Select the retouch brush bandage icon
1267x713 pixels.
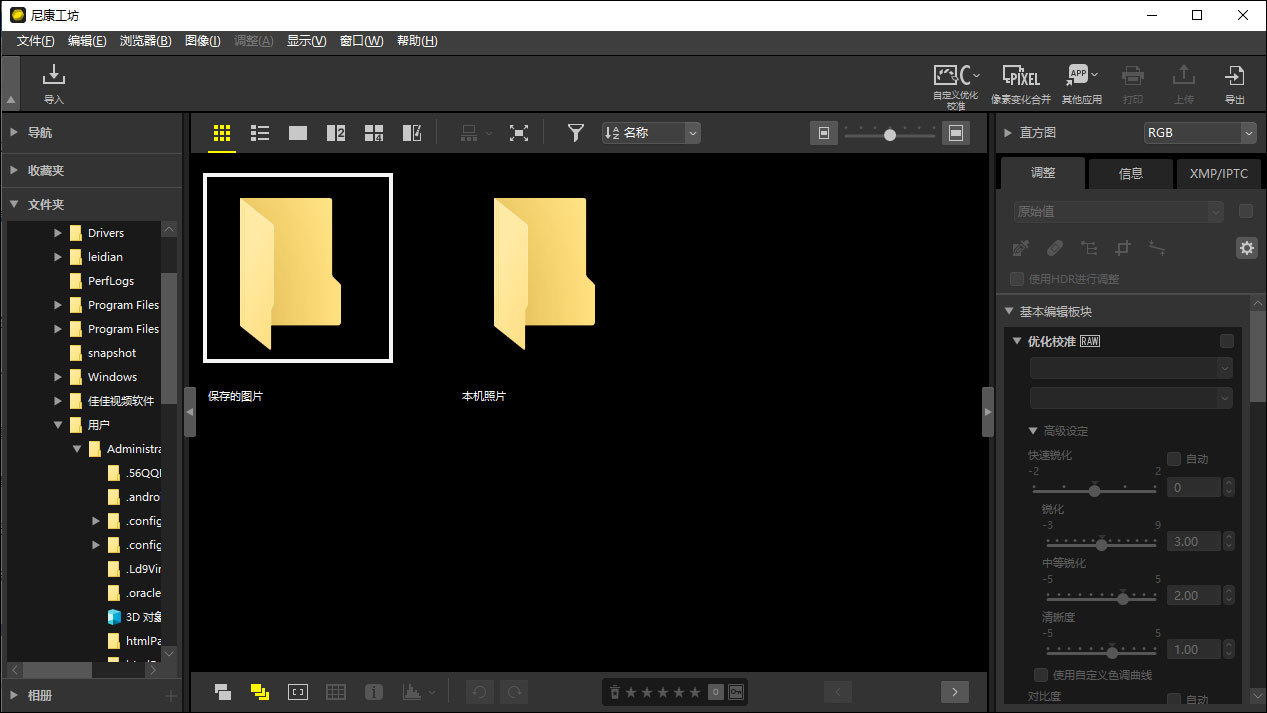(1054, 248)
